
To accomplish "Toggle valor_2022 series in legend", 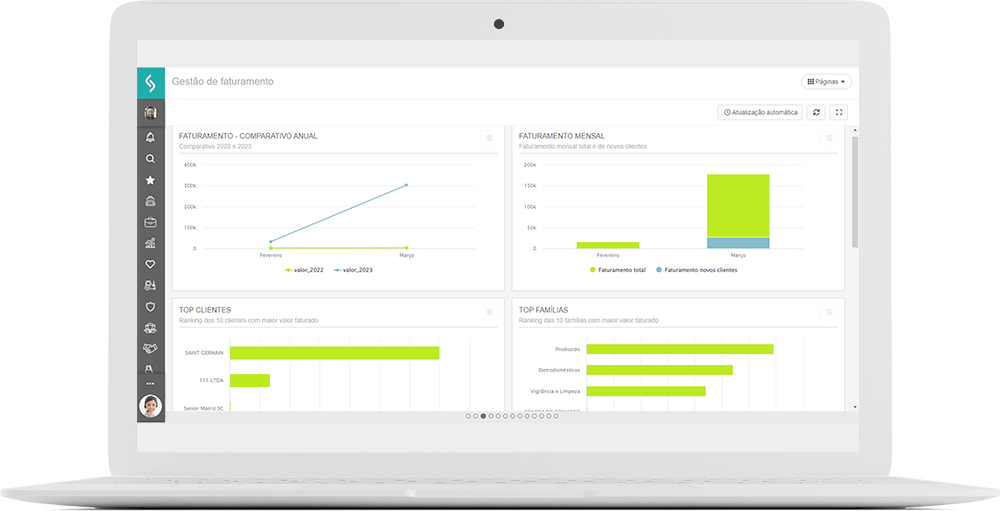I will 301,270.
